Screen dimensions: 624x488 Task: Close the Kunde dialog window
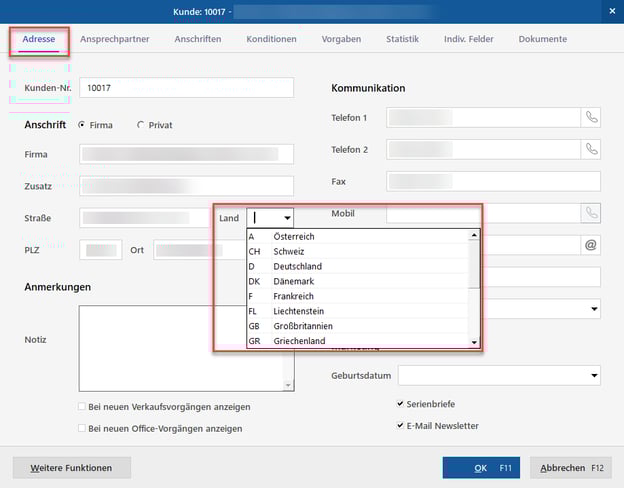coord(611,11)
